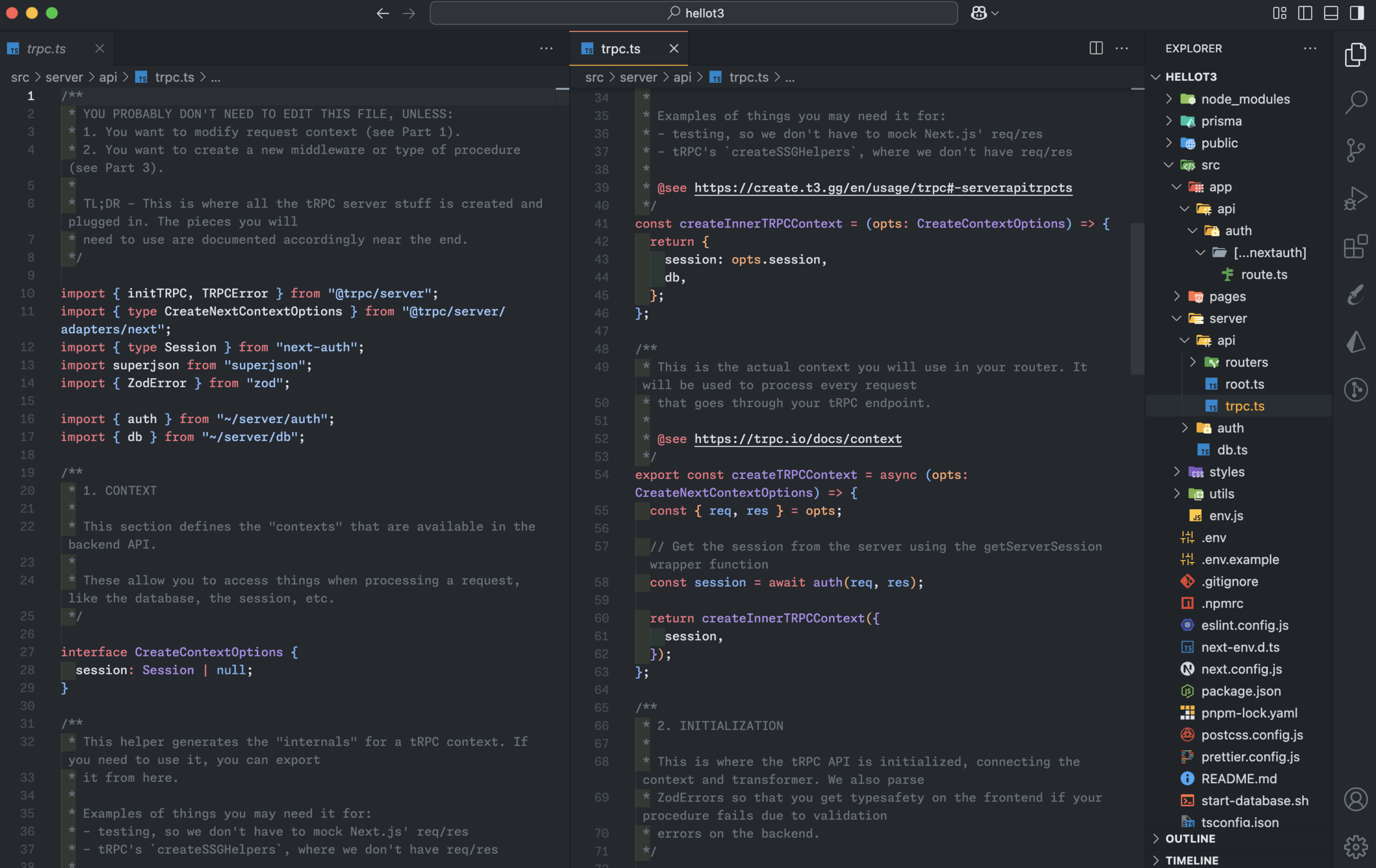The image size is (1376, 868).
Task: Open the trpc.io docs context link
Action: pos(798,439)
